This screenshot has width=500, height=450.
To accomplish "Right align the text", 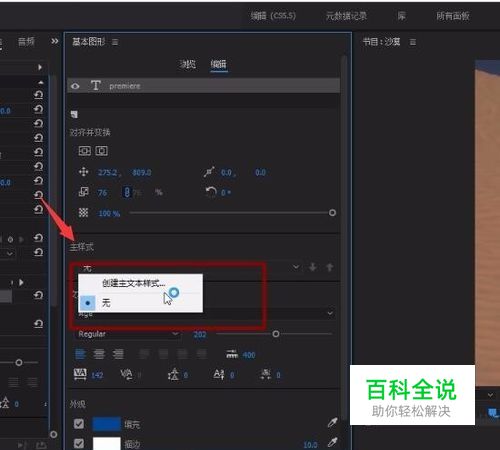I will point(118,354).
